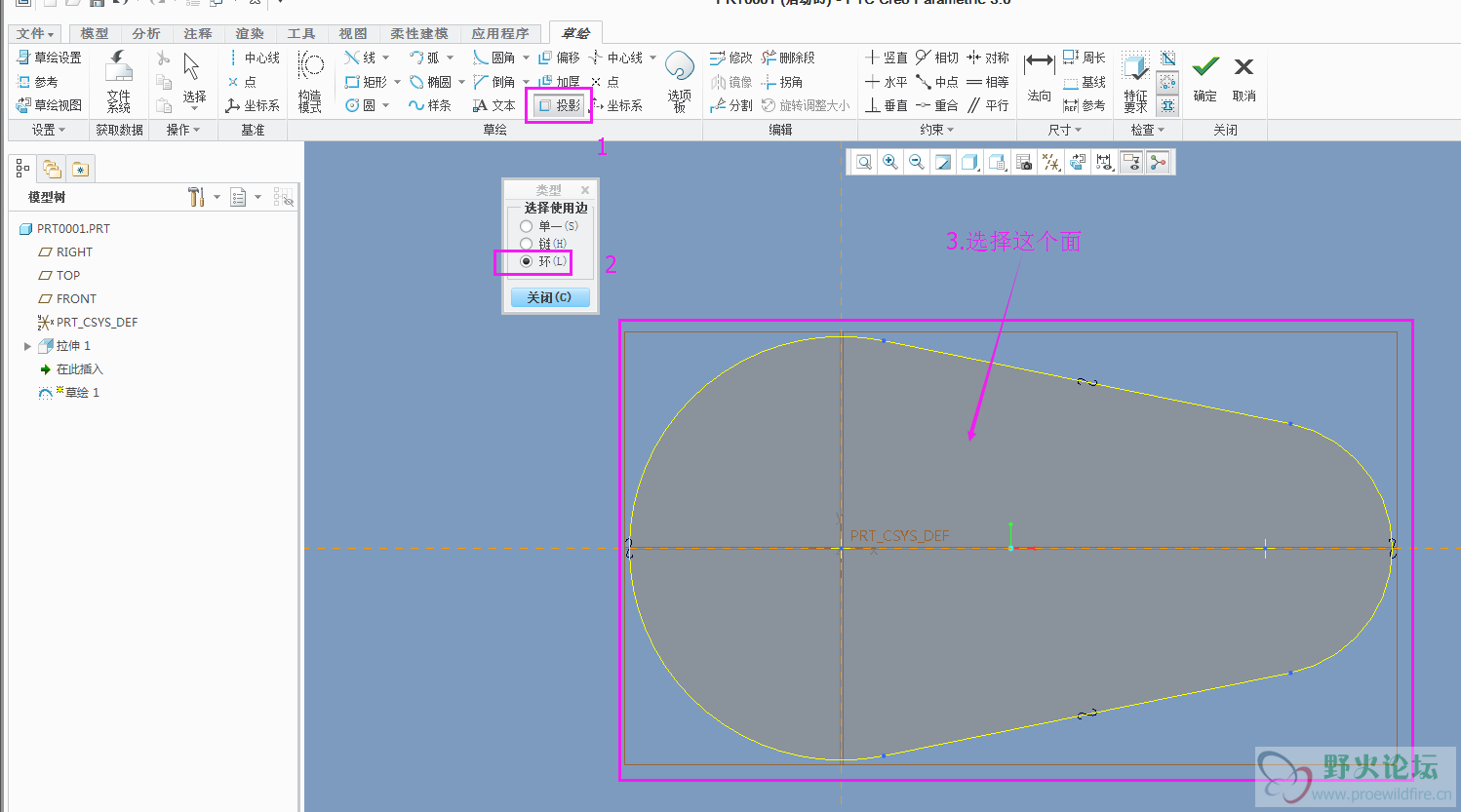Viewport: 1461px width, 812px height.
Task: Select the 删除段 (Delete Segment) tool
Action: pyautogui.click(x=788, y=58)
